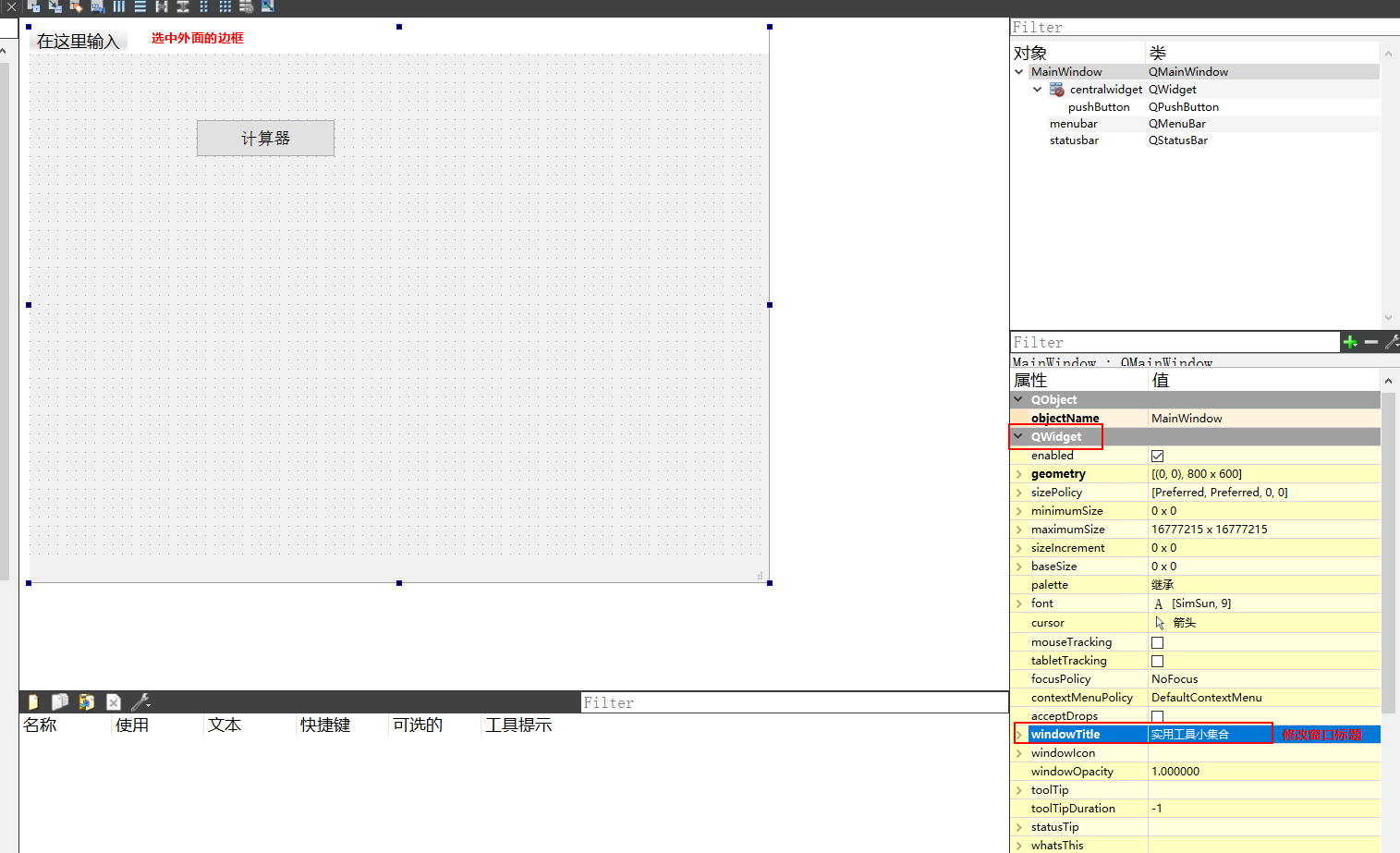Click the windowTitle value '实用工具小集合'
The height and width of the screenshot is (853, 1400).
(1190, 735)
